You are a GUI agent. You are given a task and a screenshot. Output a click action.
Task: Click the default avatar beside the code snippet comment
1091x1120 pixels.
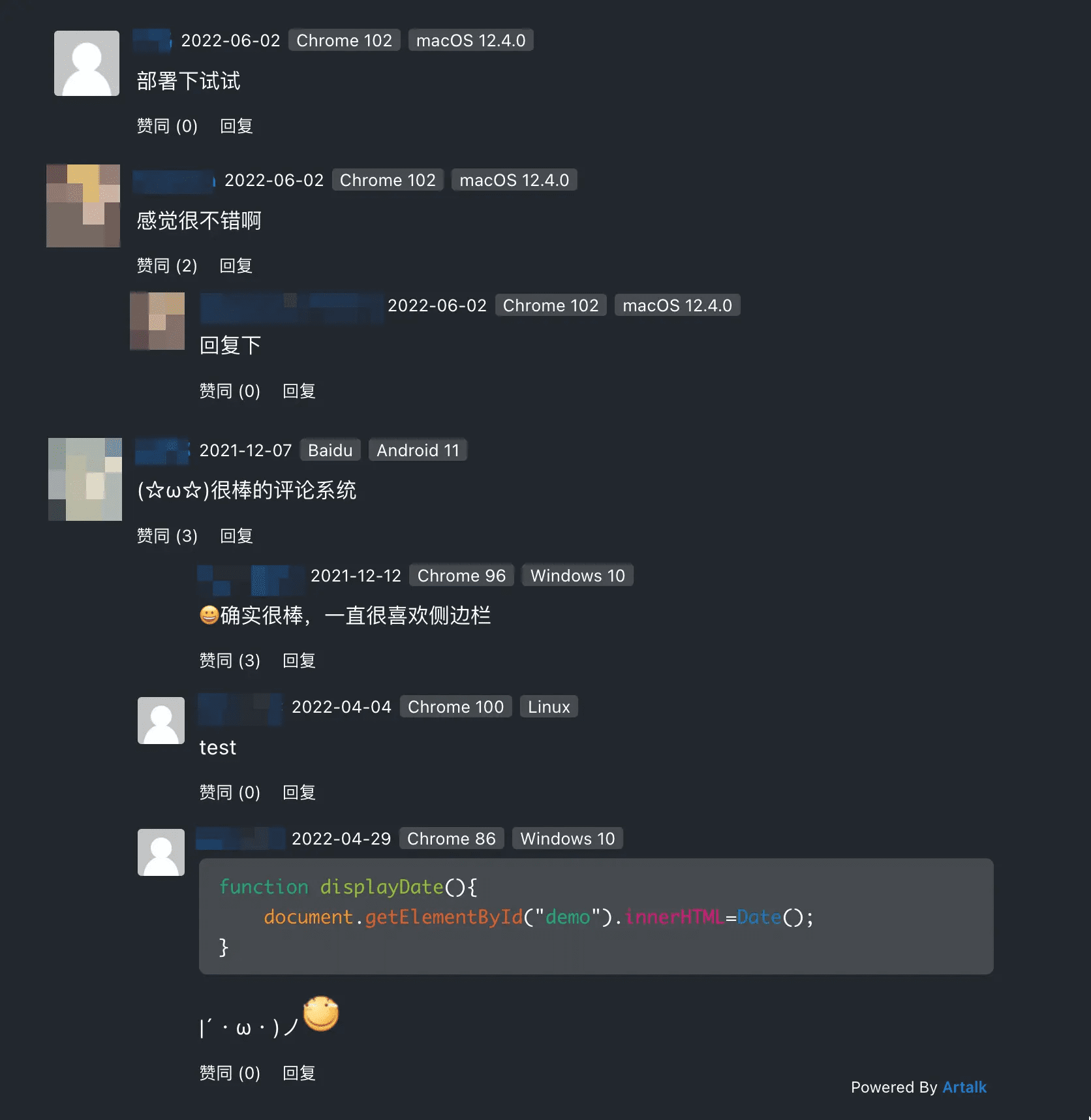coord(161,852)
